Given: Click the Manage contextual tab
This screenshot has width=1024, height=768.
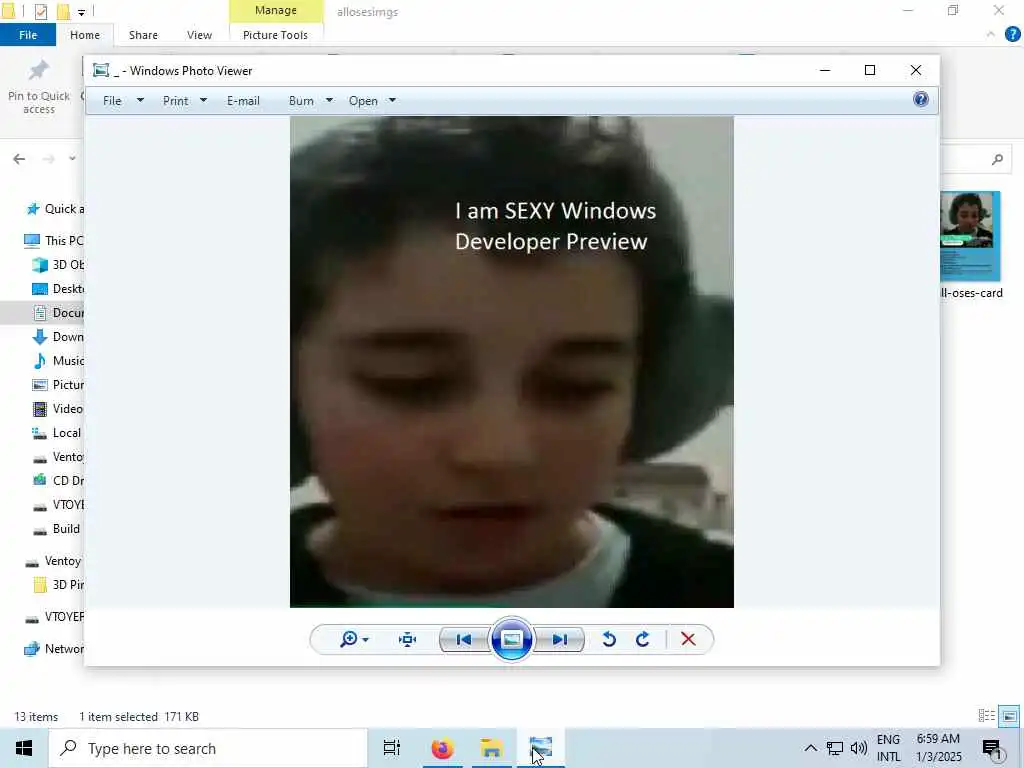Looking at the screenshot, I should (x=276, y=10).
